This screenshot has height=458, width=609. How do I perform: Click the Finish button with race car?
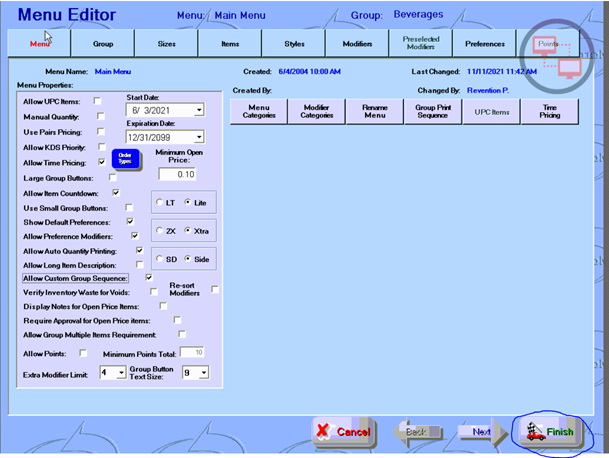[x=551, y=432]
